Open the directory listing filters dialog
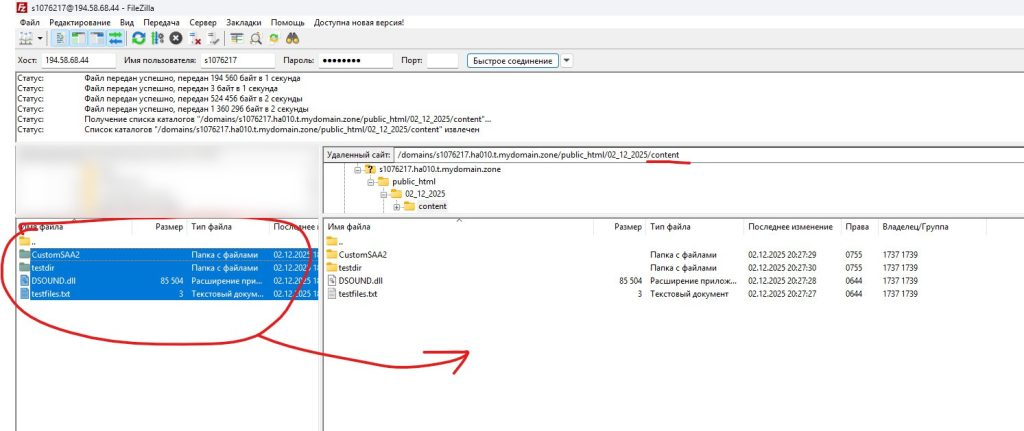The height and width of the screenshot is (431, 1024). coord(237,38)
